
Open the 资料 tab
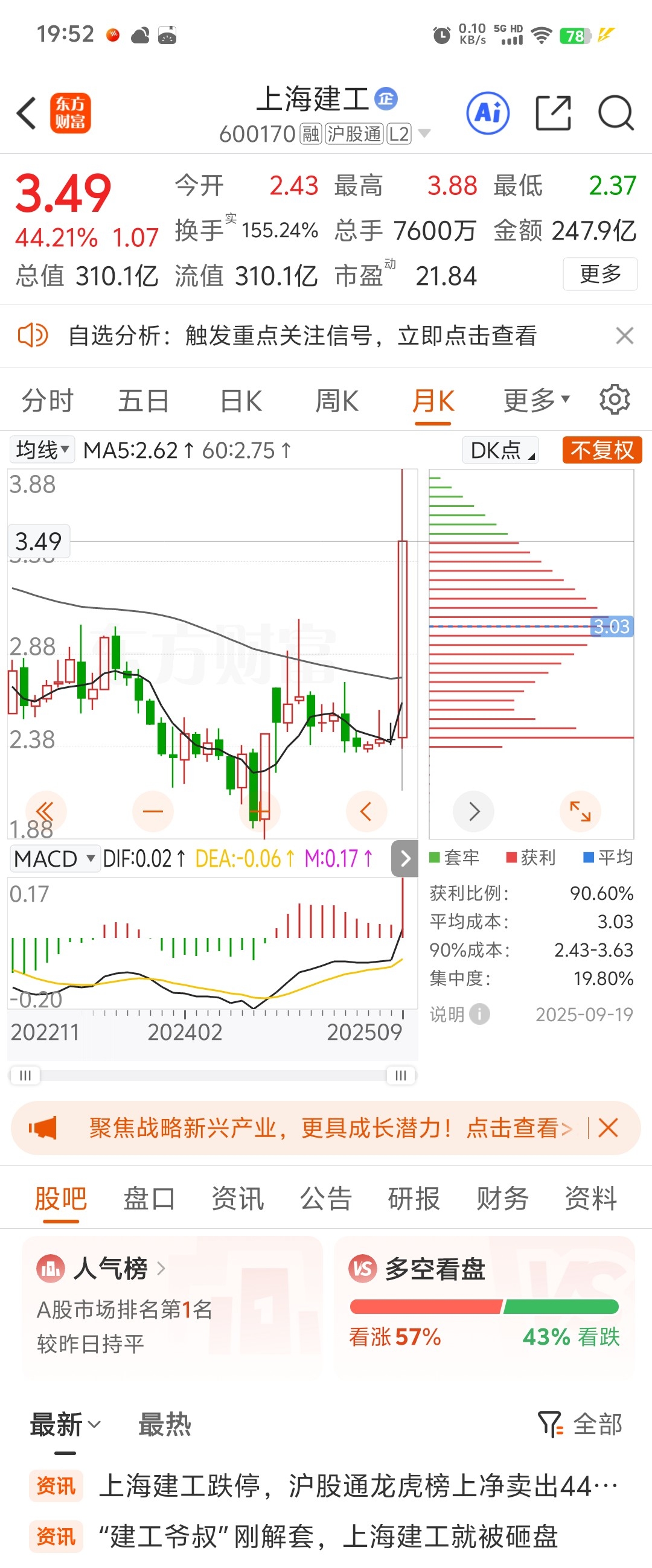click(591, 1199)
